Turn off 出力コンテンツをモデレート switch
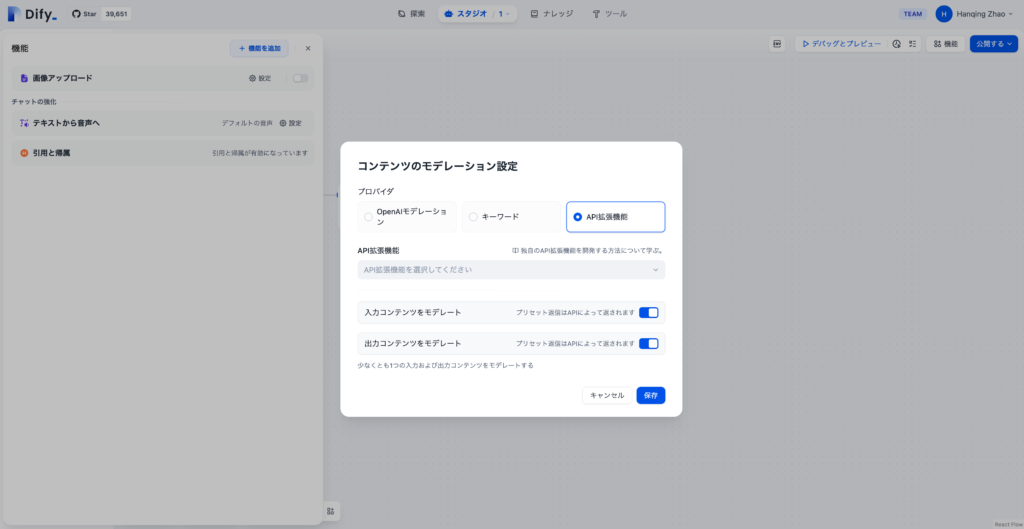 [648, 343]
